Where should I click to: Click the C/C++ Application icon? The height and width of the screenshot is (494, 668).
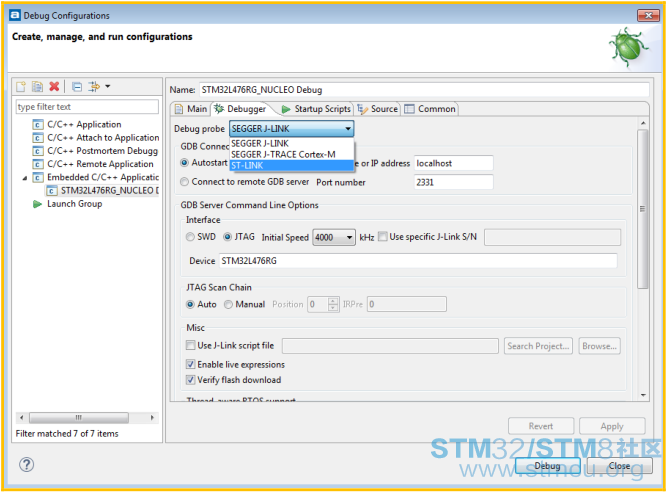(x=38, y=125)
